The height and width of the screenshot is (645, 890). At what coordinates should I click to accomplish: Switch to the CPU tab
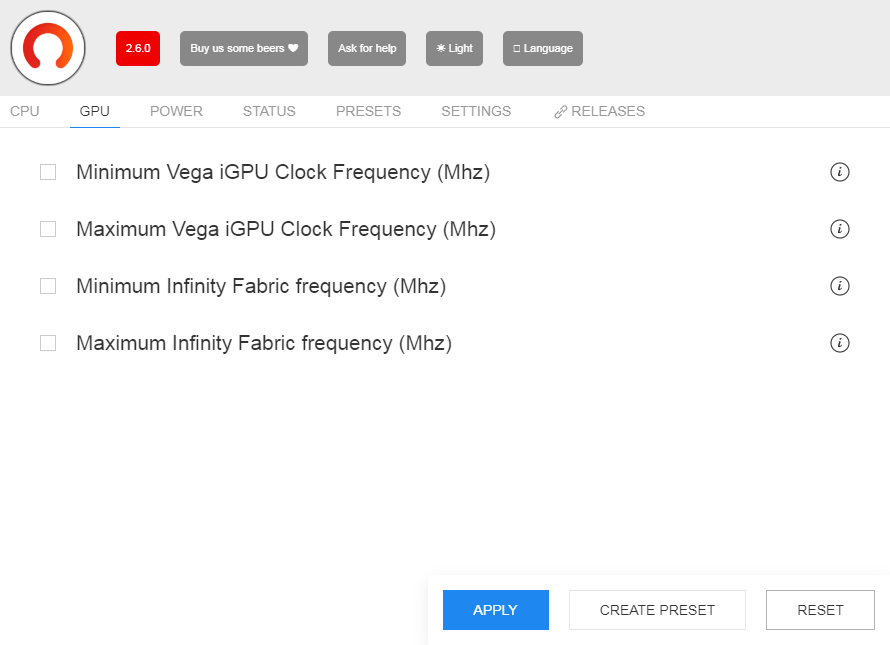click(25, 111)
